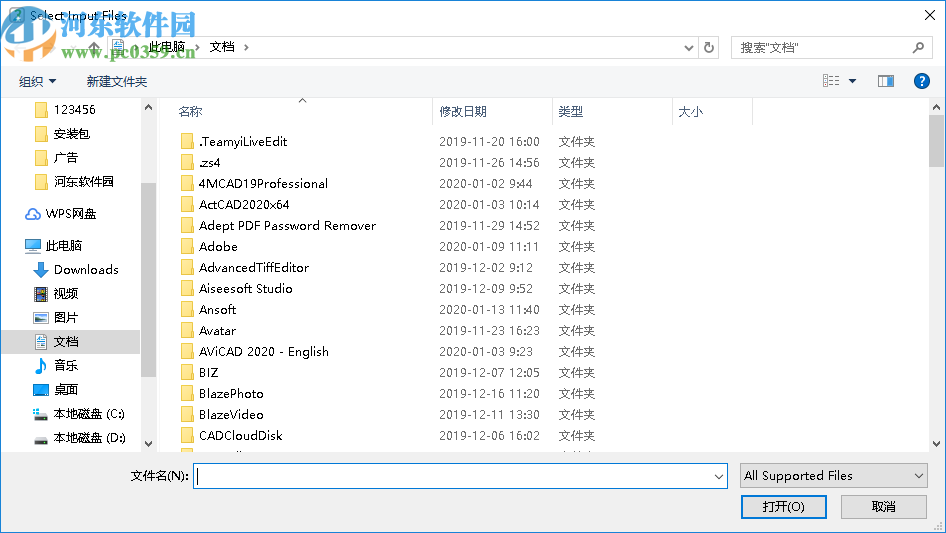
Task: Open 图片 in the navigation pane
Action: point(56,318)
